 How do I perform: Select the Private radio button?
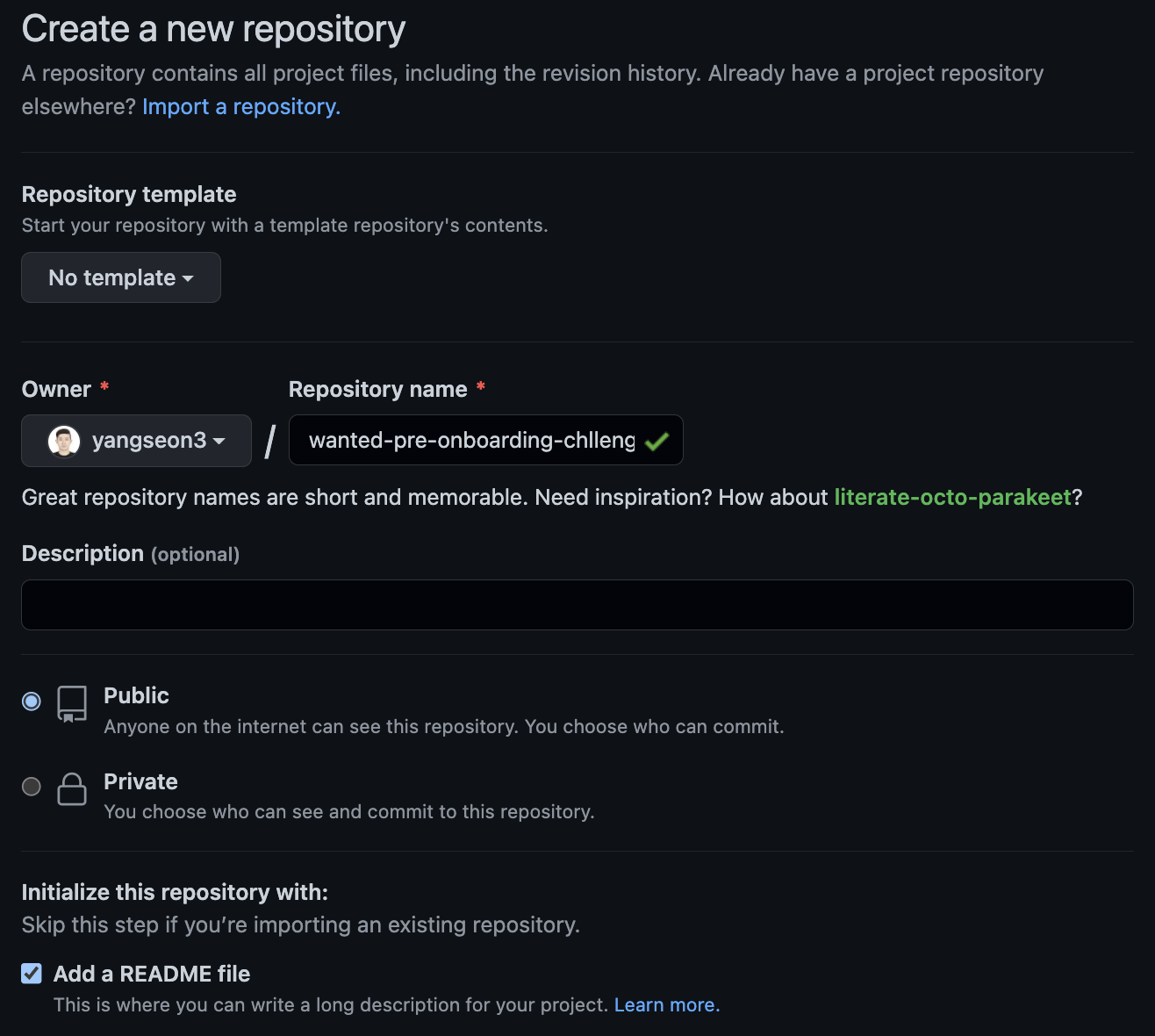32,787
